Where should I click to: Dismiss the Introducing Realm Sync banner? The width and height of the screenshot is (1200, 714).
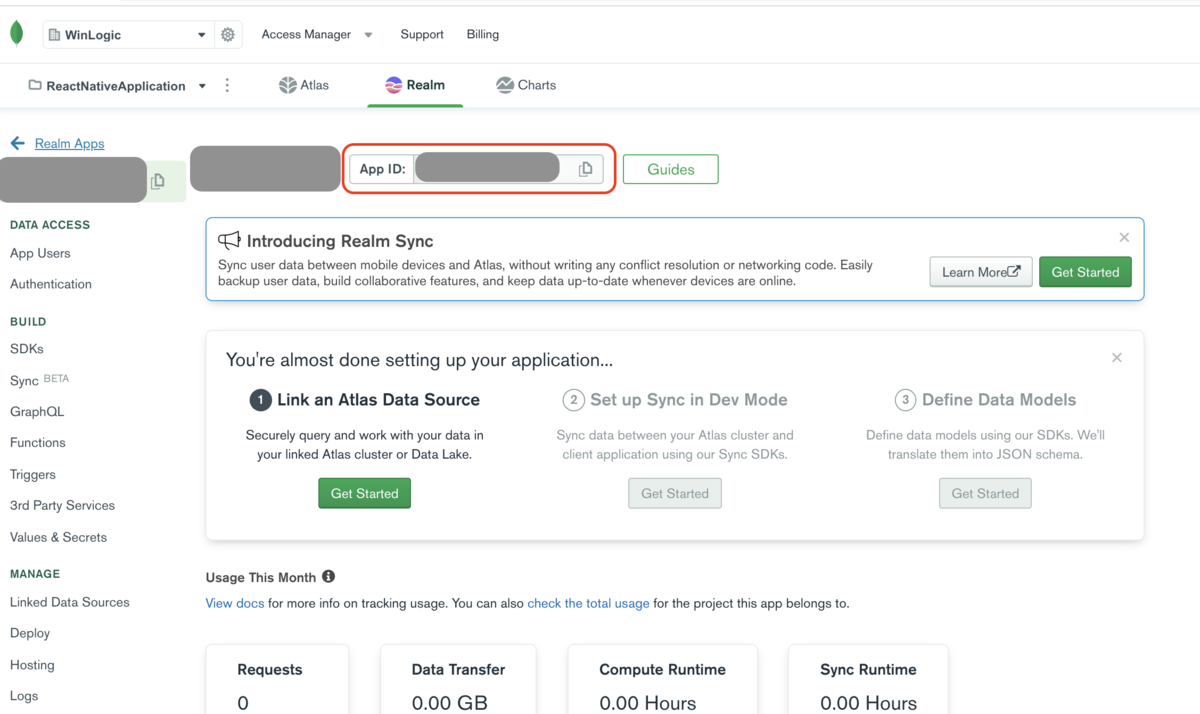[x=1124, y=237]
